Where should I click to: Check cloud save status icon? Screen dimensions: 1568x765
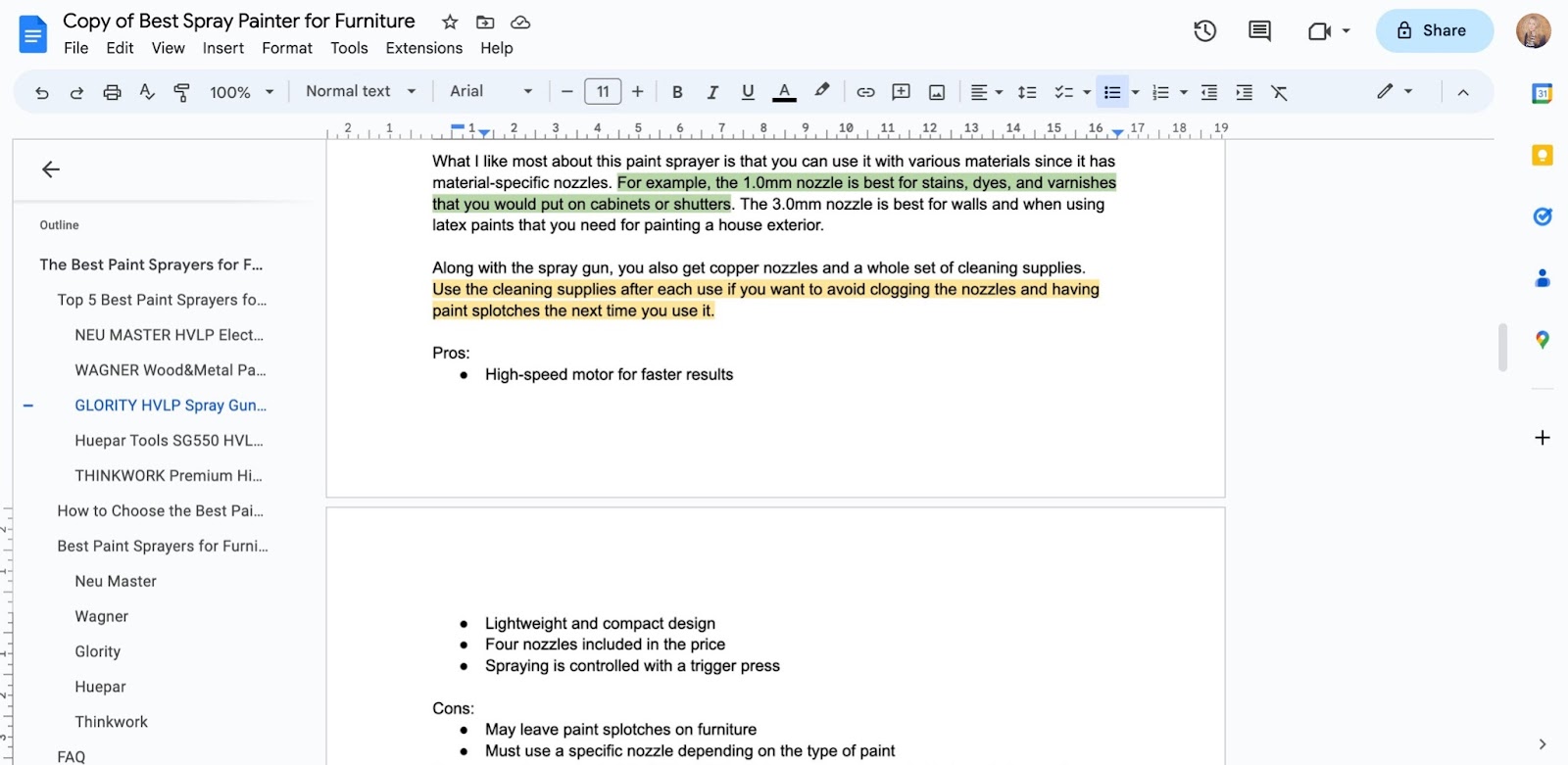coord(520,22)
